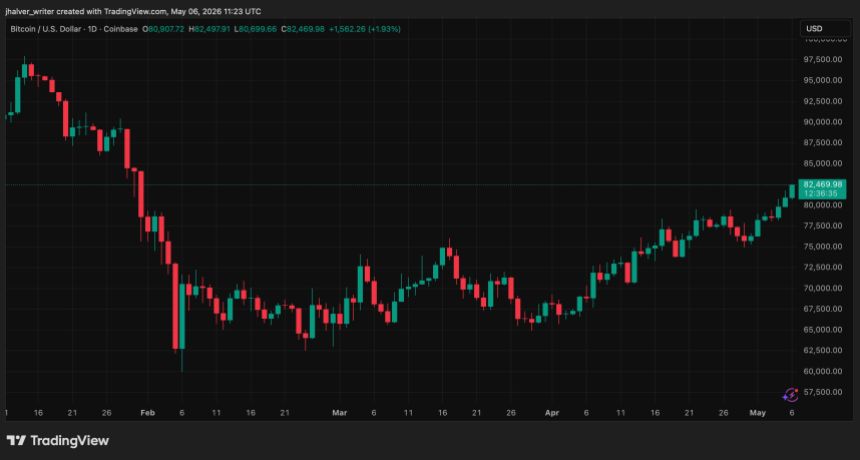Click the Feb label on the time axis
Screen dimensions: 860x460
(x=148, y=413)
